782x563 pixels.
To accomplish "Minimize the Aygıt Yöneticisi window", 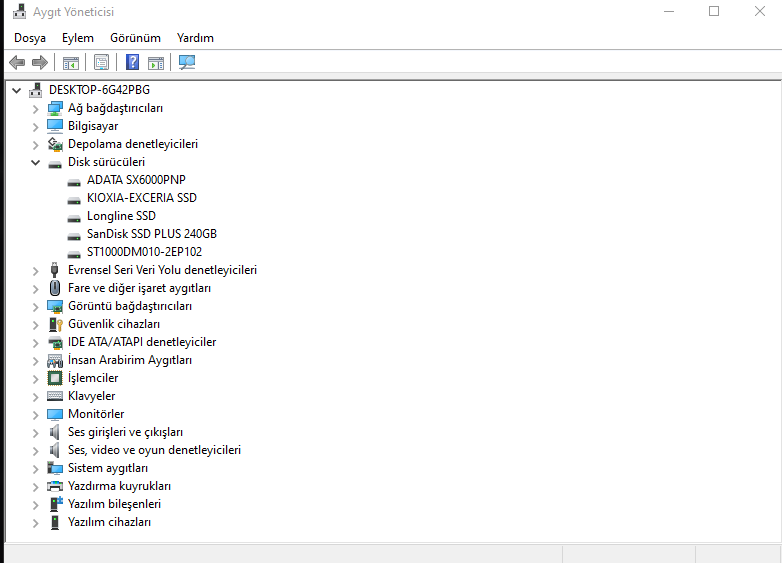I will 669,11.
